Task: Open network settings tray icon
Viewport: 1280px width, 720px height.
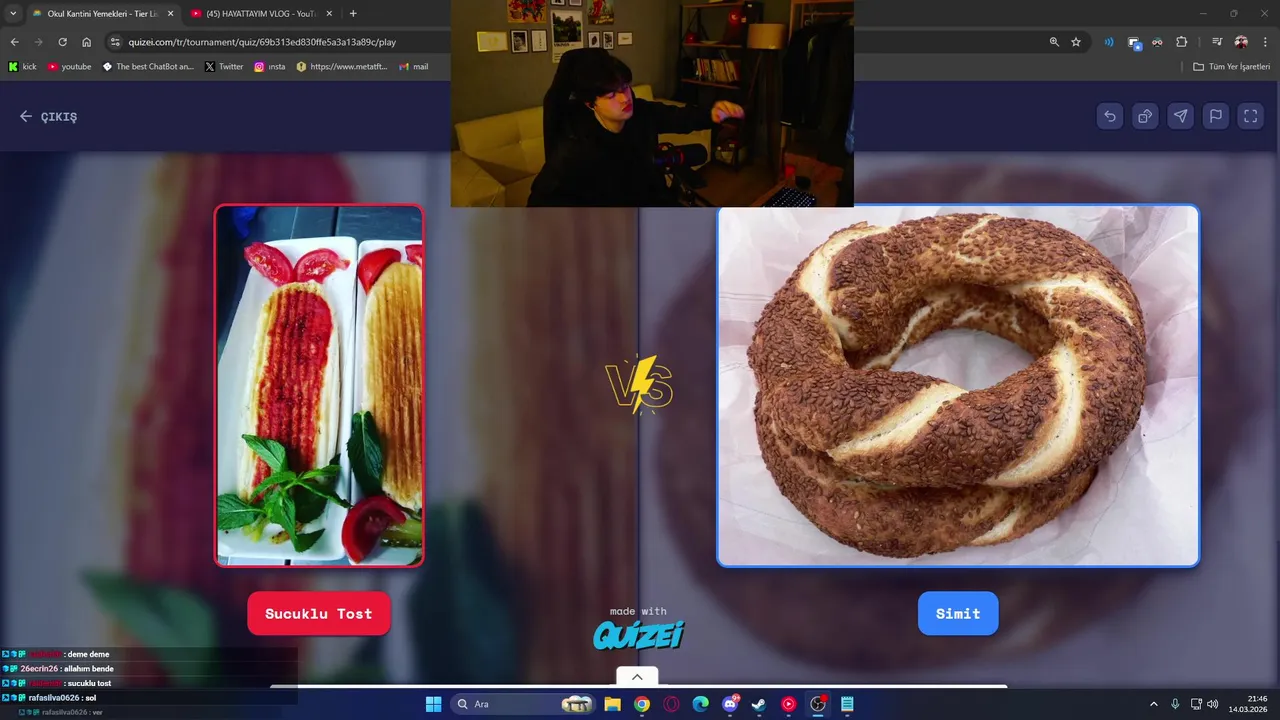Action: tap(1196, 704)
